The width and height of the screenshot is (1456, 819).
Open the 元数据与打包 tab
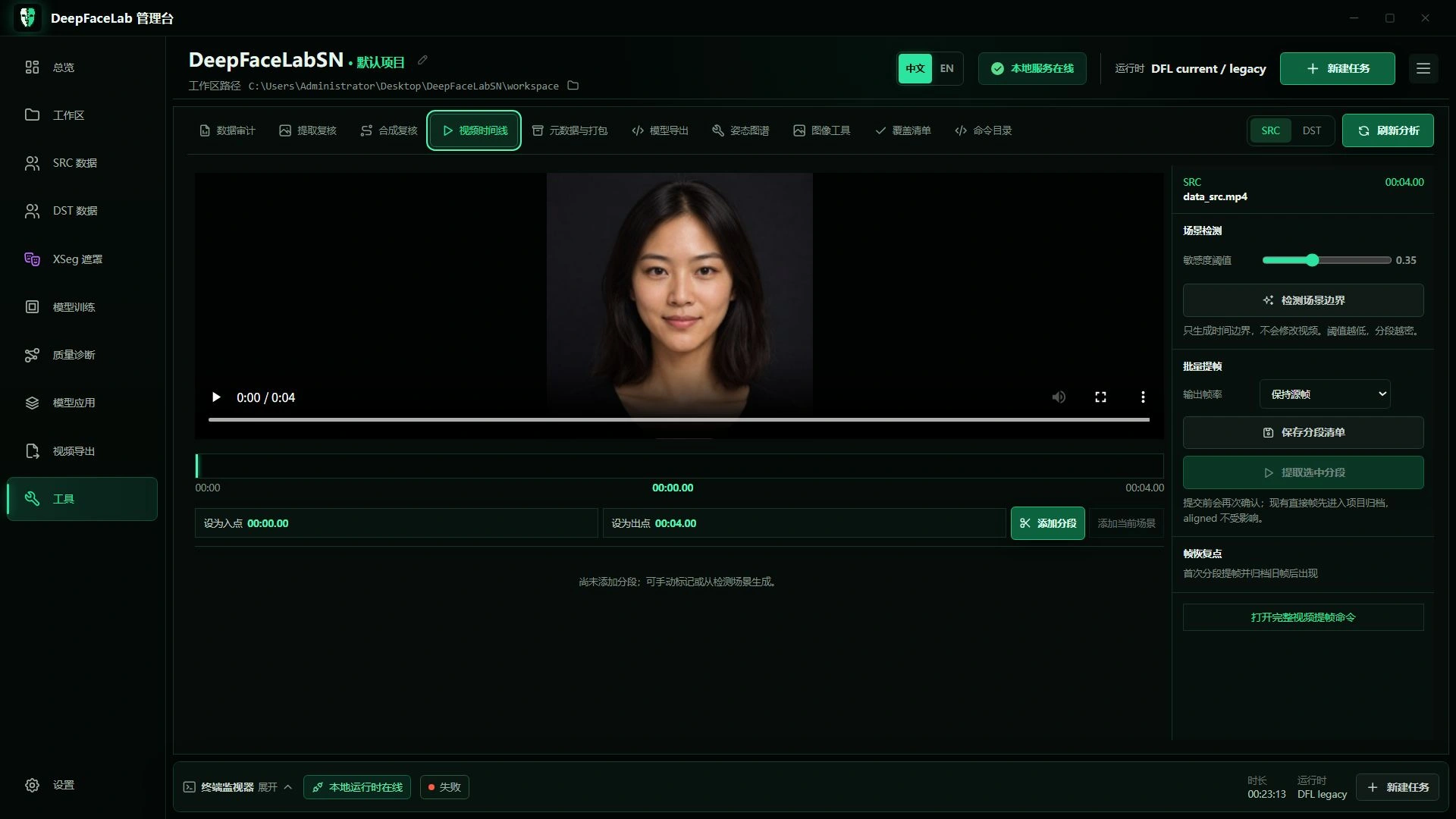point(570,130)
